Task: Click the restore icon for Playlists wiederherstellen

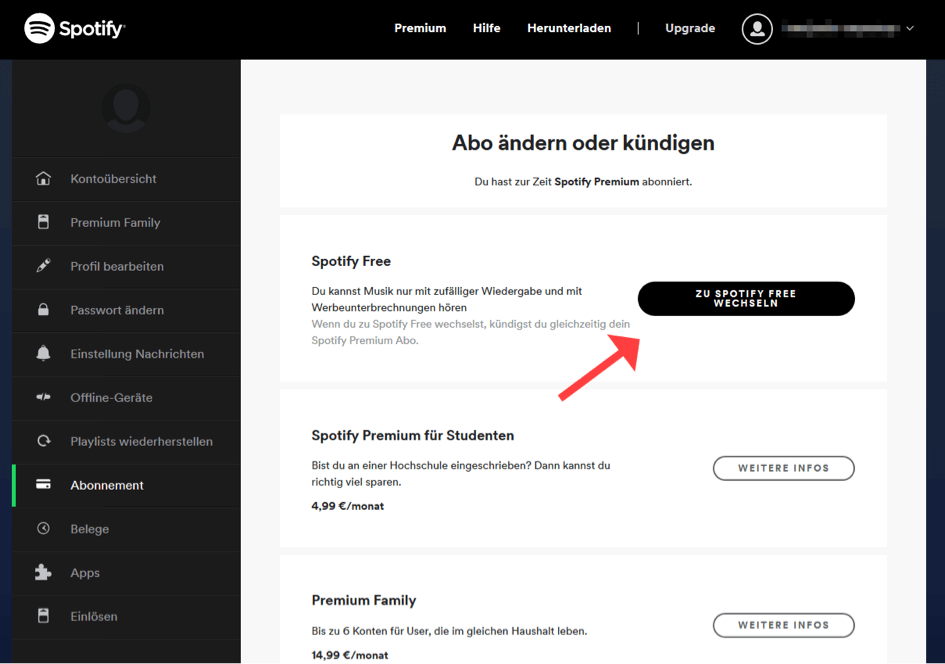Action: coord(43,441)
